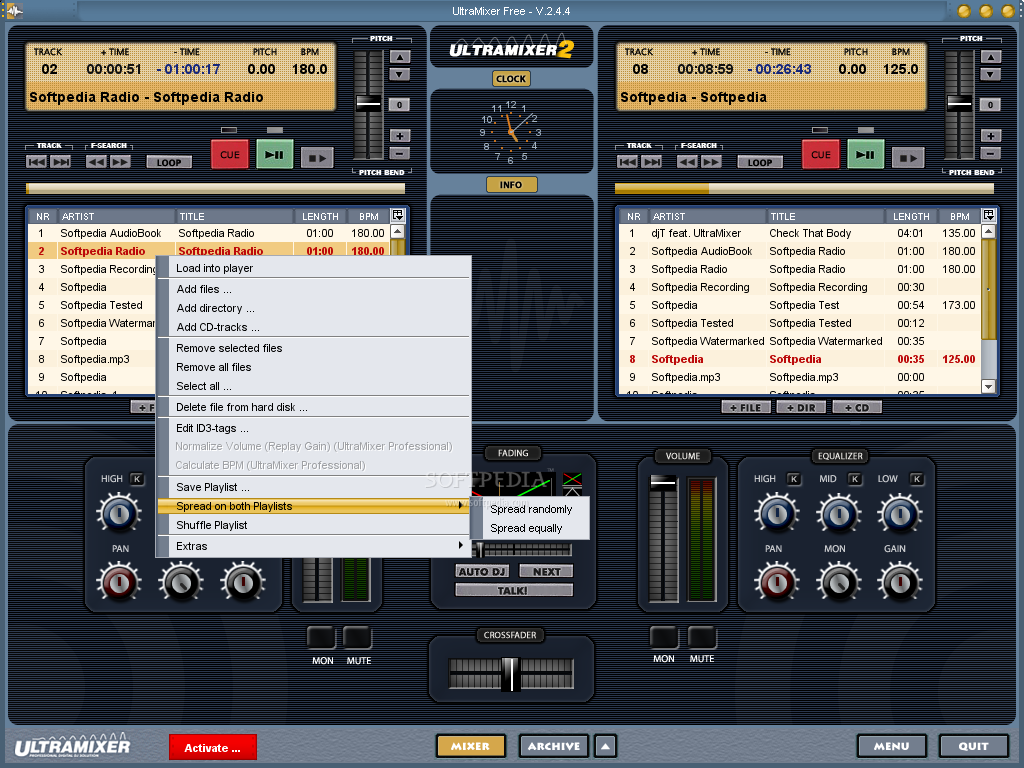Click right deck + FILE button
Image resolution: width=1024 pixels, height=768 pixels.
click(x=746, y=408)
